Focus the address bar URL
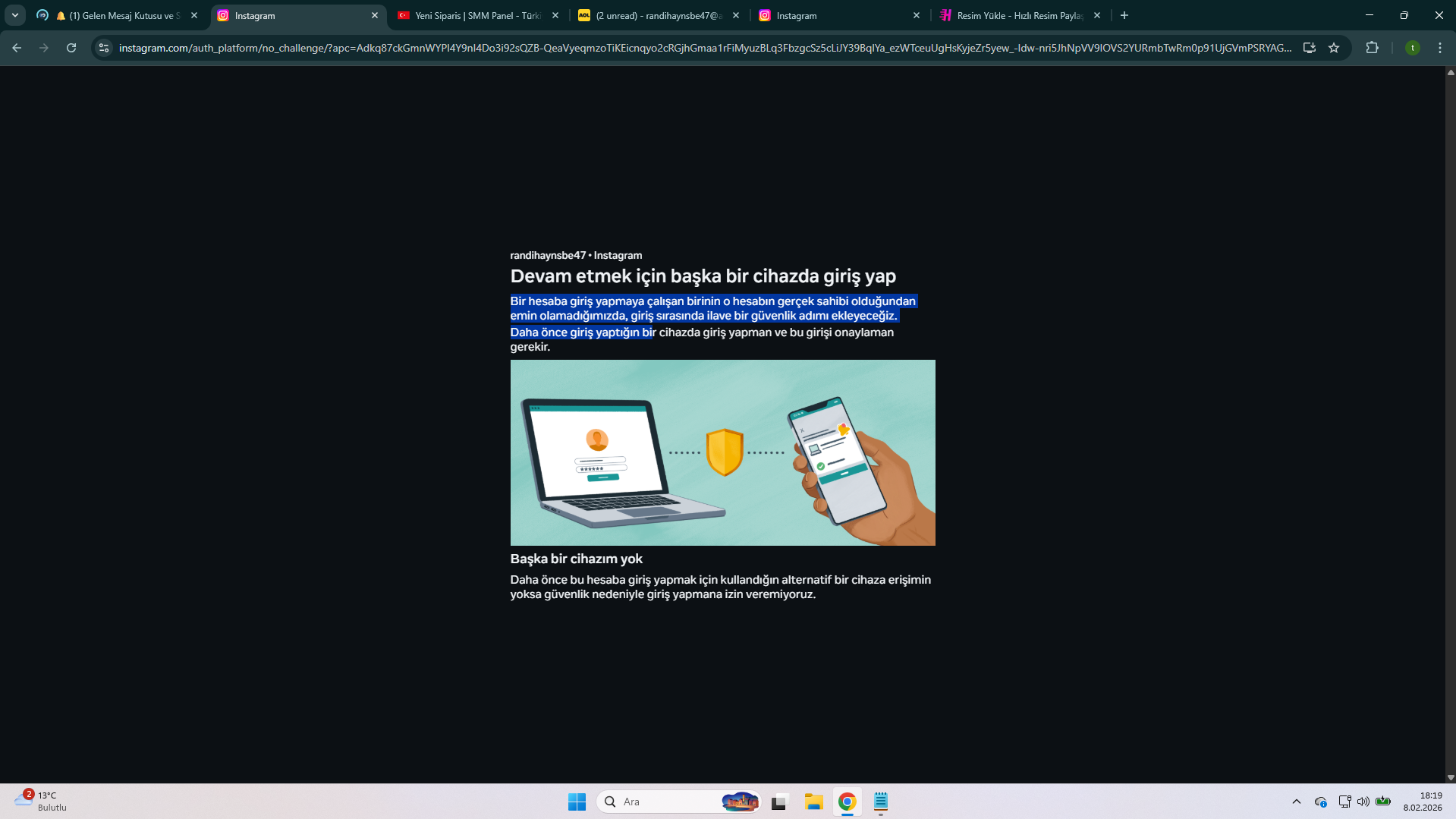The width and height of the screenshot is (1456, 819). (x=705, y=48)
